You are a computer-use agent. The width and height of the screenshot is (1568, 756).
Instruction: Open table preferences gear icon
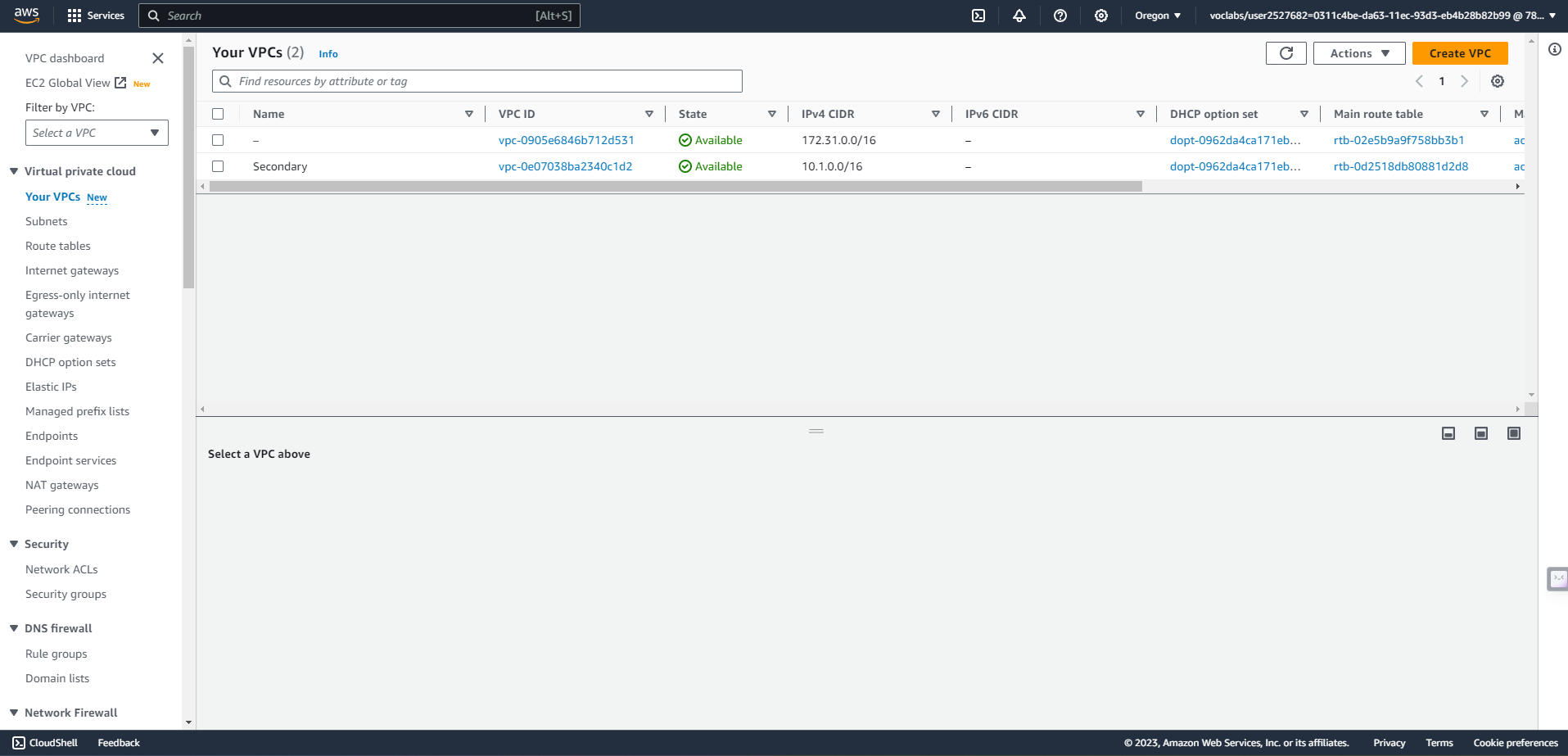point(1498,81)
